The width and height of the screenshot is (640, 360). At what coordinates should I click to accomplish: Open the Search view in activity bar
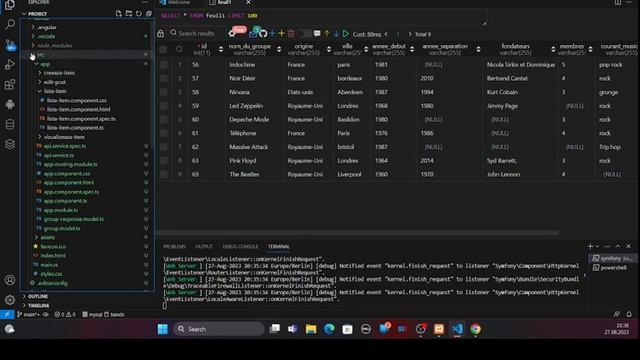10,24
